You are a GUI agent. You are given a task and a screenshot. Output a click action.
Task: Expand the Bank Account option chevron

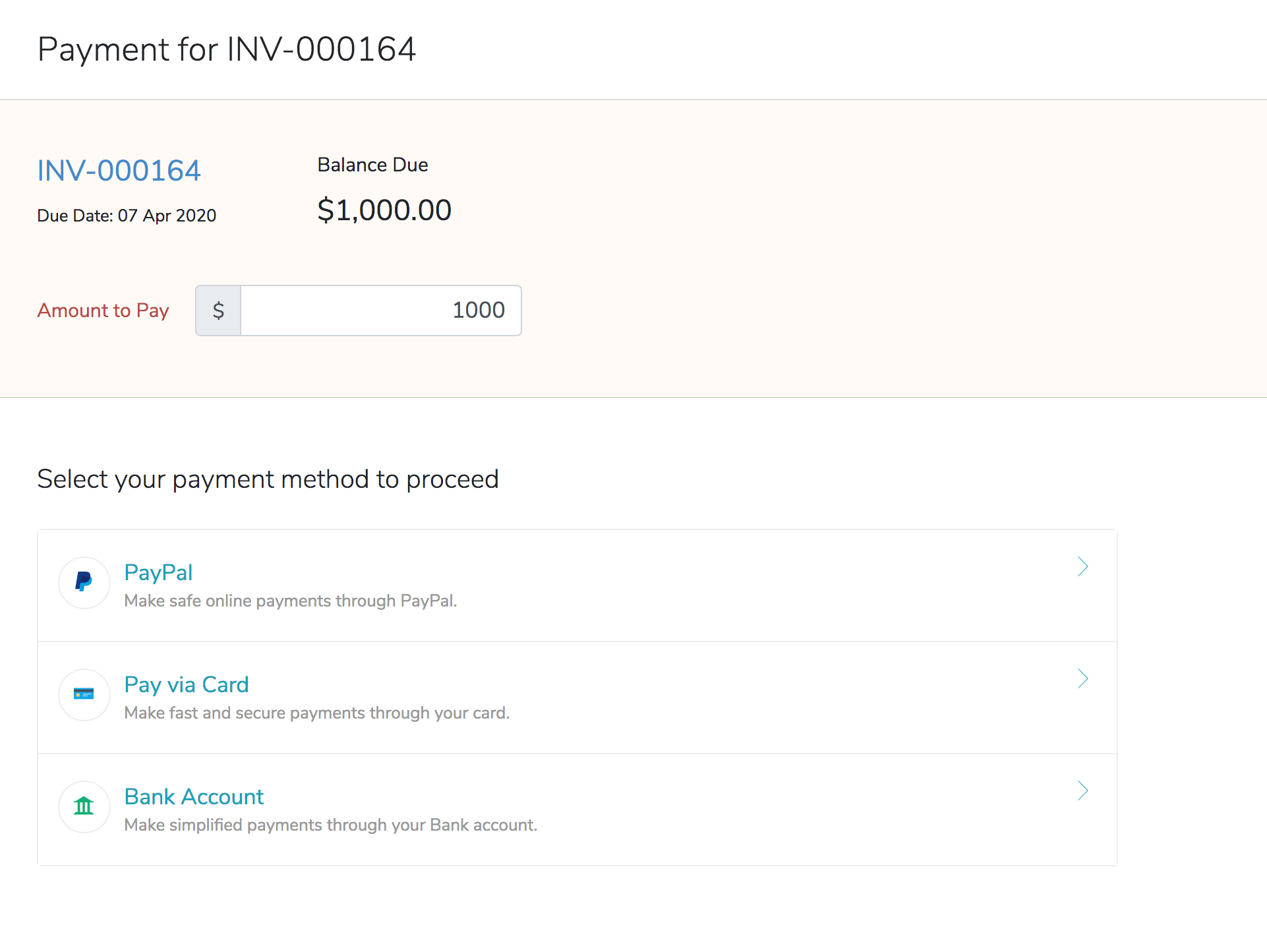pos(1083,790)
